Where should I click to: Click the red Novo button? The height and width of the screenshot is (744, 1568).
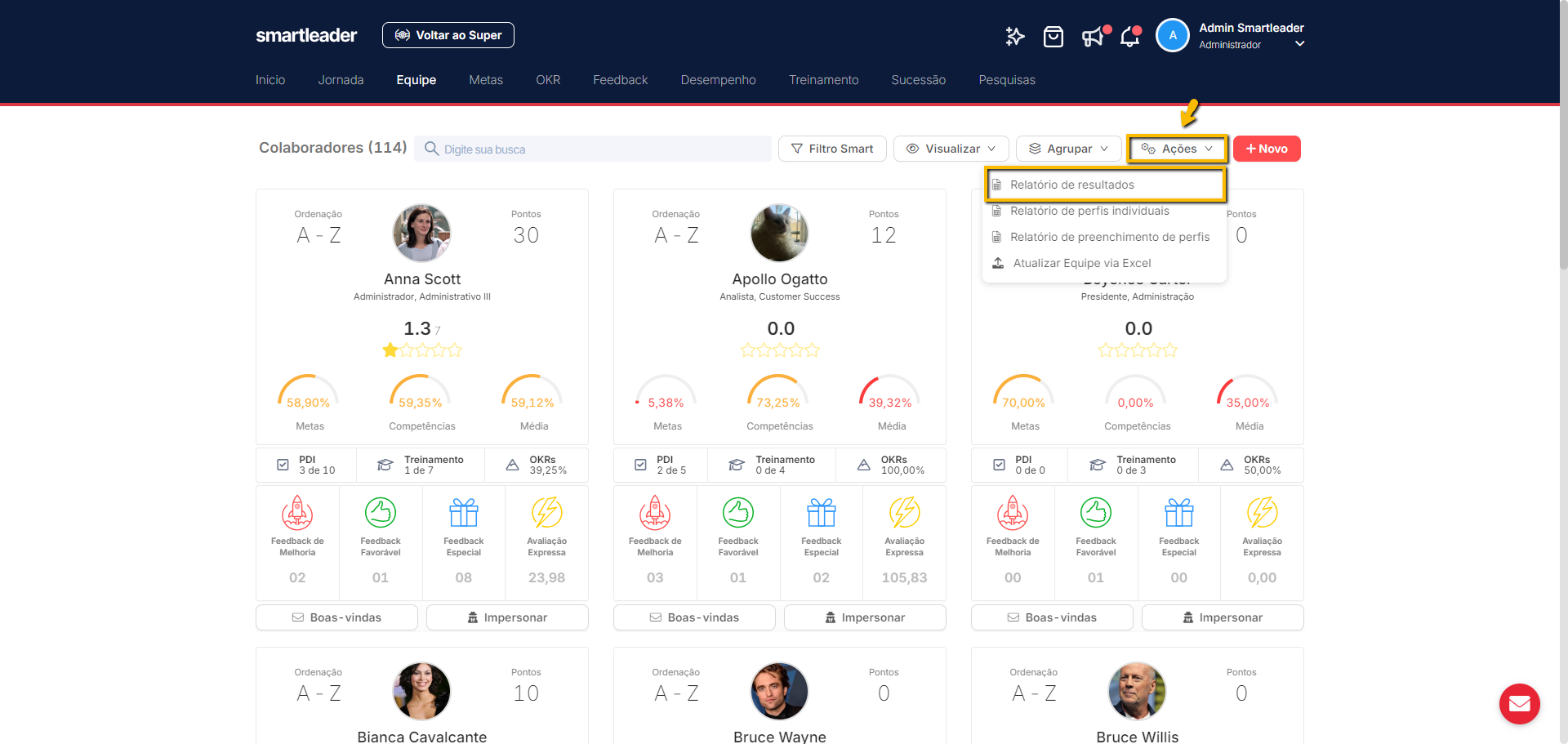(x=1267, y=149)
